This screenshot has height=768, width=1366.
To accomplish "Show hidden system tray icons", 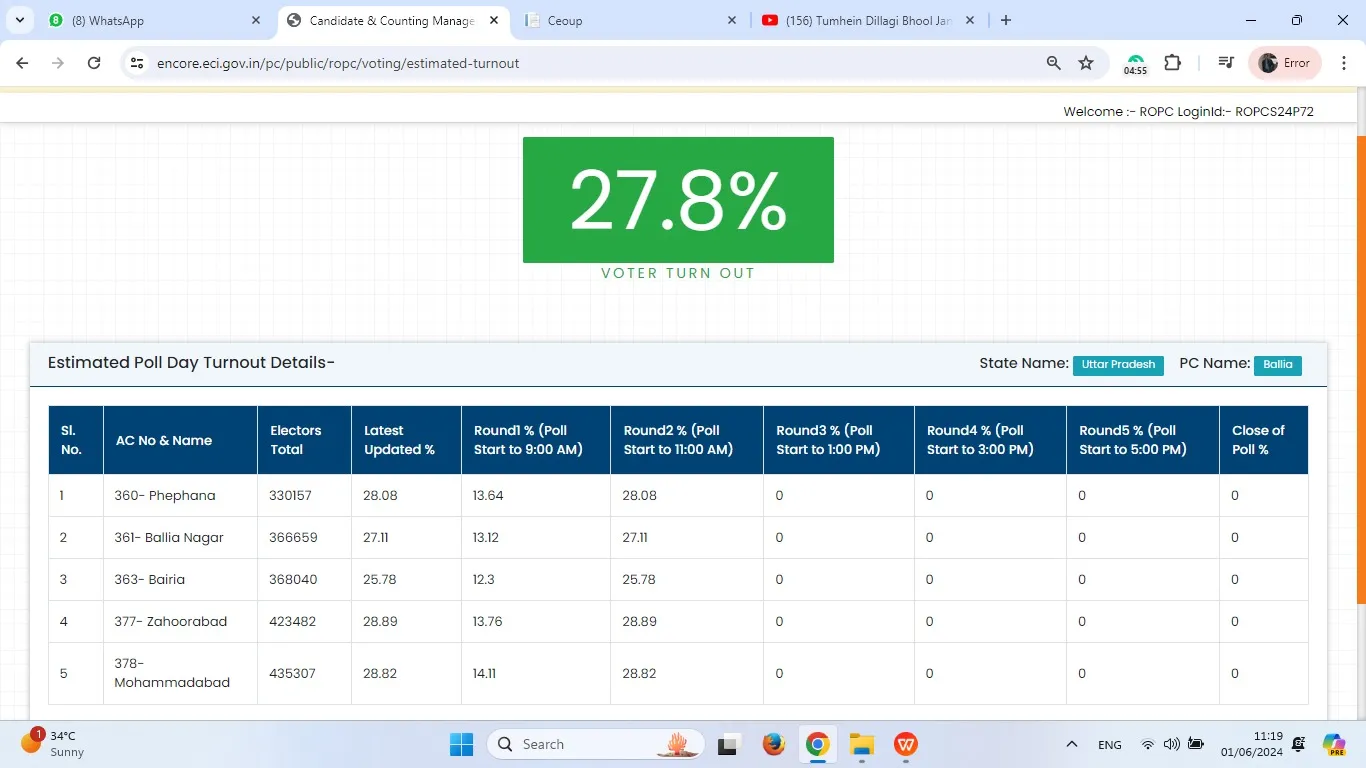I will [1071, 744].
